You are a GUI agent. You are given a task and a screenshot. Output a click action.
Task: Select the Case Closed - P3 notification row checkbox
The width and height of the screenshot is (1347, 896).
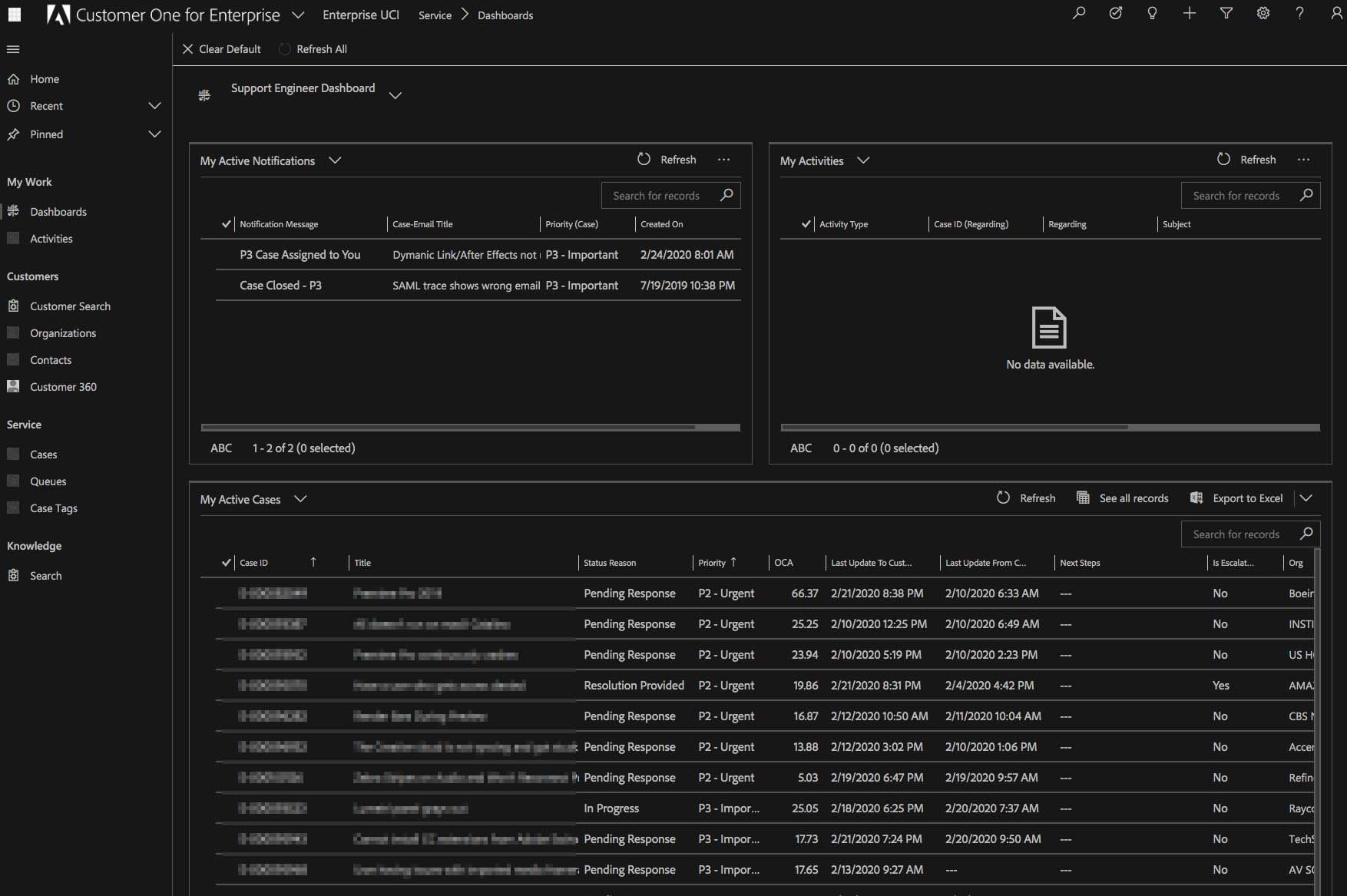[x=227, y=285]
